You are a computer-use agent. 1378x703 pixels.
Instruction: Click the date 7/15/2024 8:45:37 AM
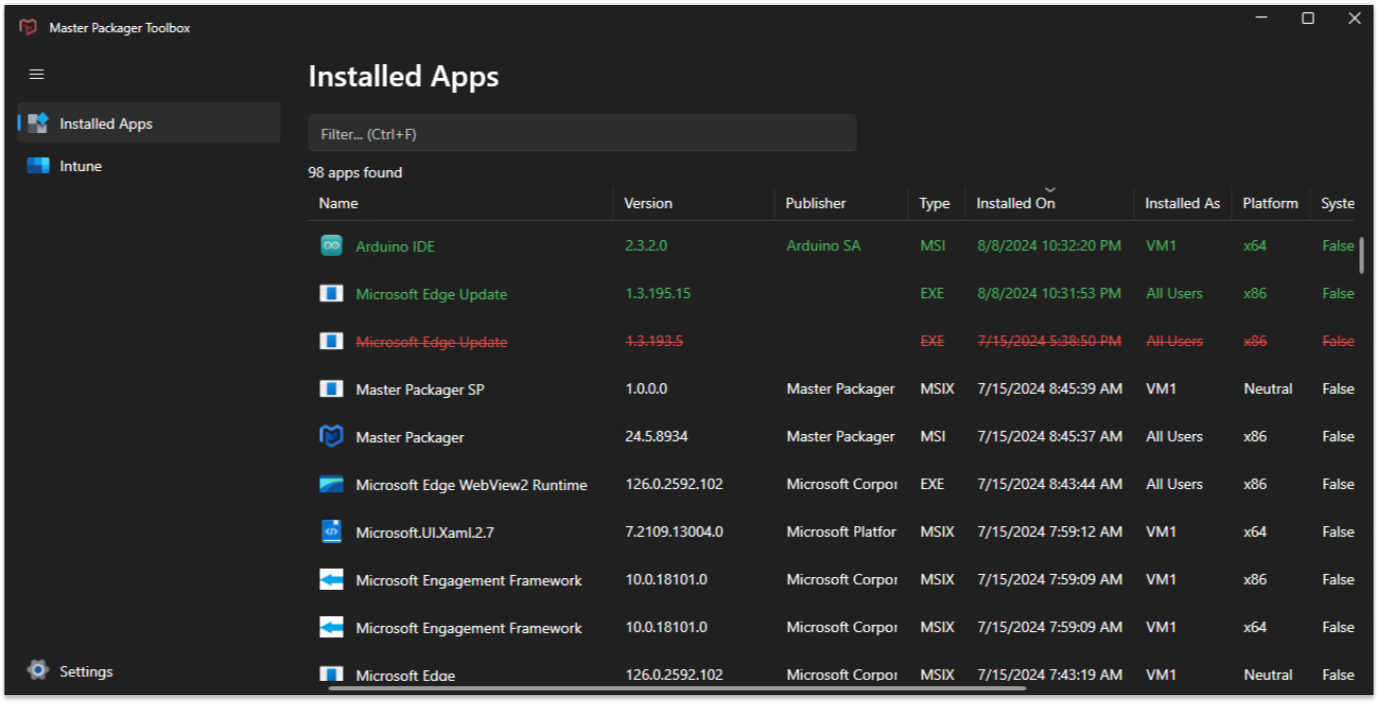click(x=1049, y=436)
